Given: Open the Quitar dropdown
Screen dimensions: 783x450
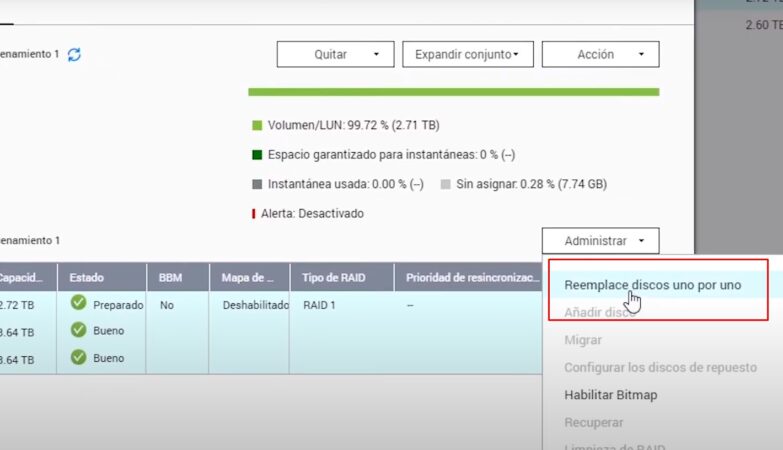Looking at the screenshot, I should pos(336,54).
